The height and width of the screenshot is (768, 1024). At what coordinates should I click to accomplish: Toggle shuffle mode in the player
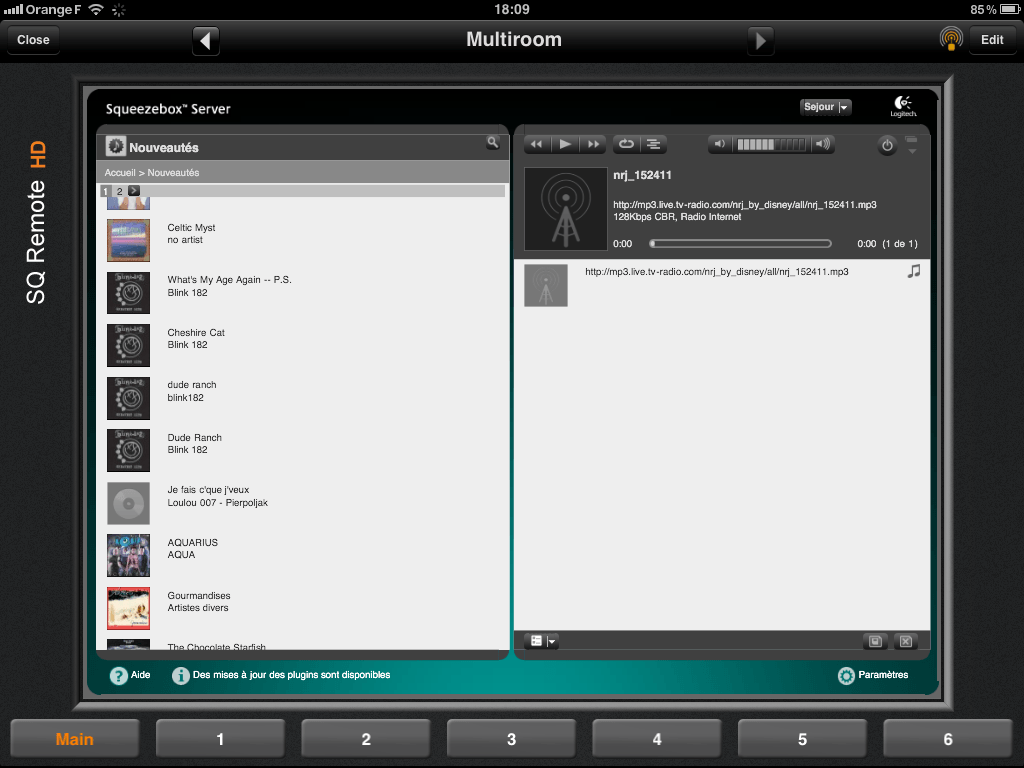(x=654, y=144)
